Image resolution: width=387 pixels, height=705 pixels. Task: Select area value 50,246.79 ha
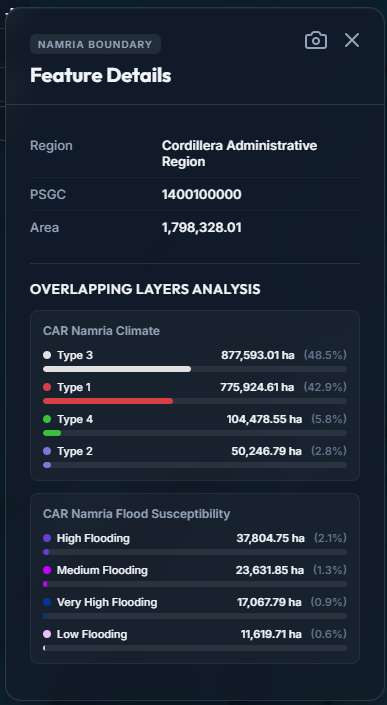267,451
